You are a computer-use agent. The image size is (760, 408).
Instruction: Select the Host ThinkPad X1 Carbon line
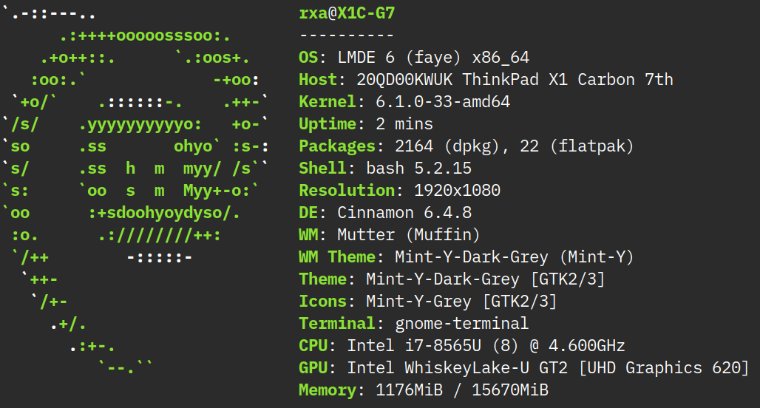(x=486, y=79)
